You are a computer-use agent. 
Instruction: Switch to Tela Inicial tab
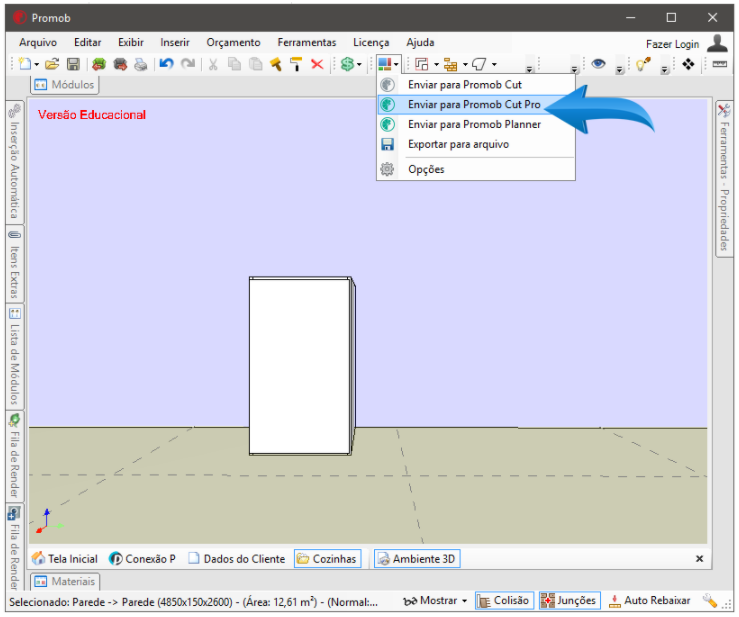[65, 559]
